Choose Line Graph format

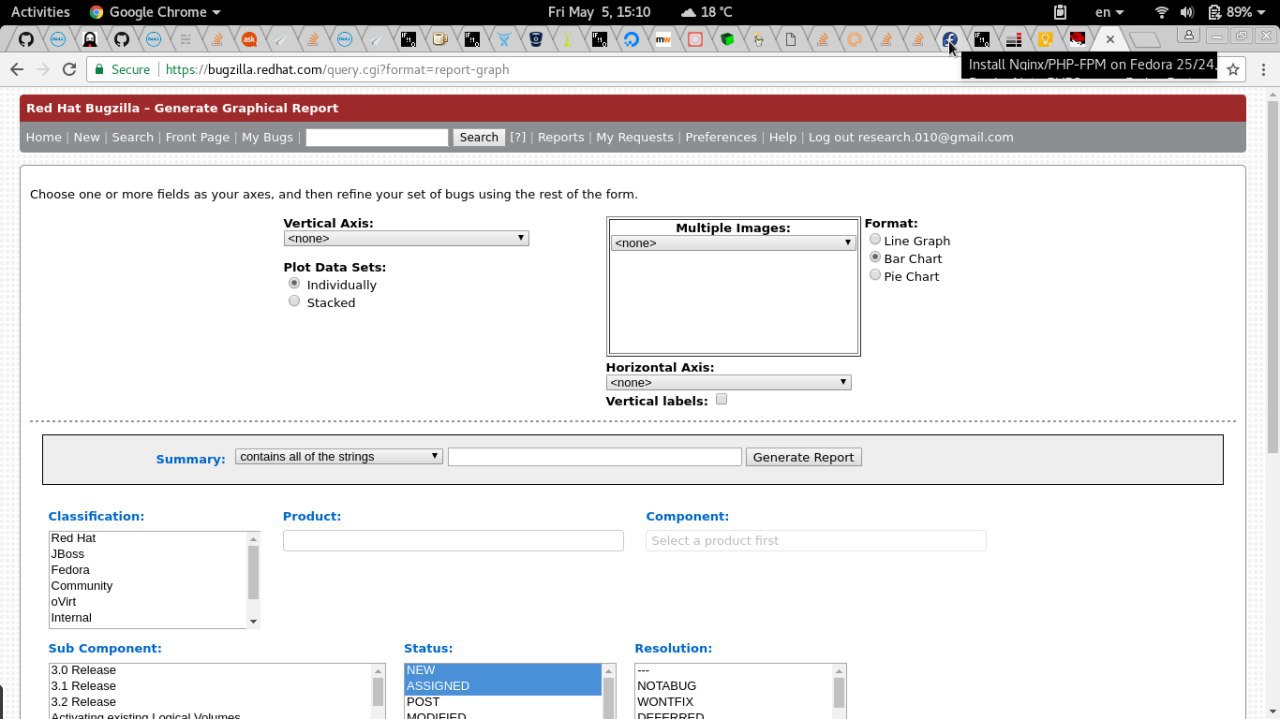[x=875, y=239]
